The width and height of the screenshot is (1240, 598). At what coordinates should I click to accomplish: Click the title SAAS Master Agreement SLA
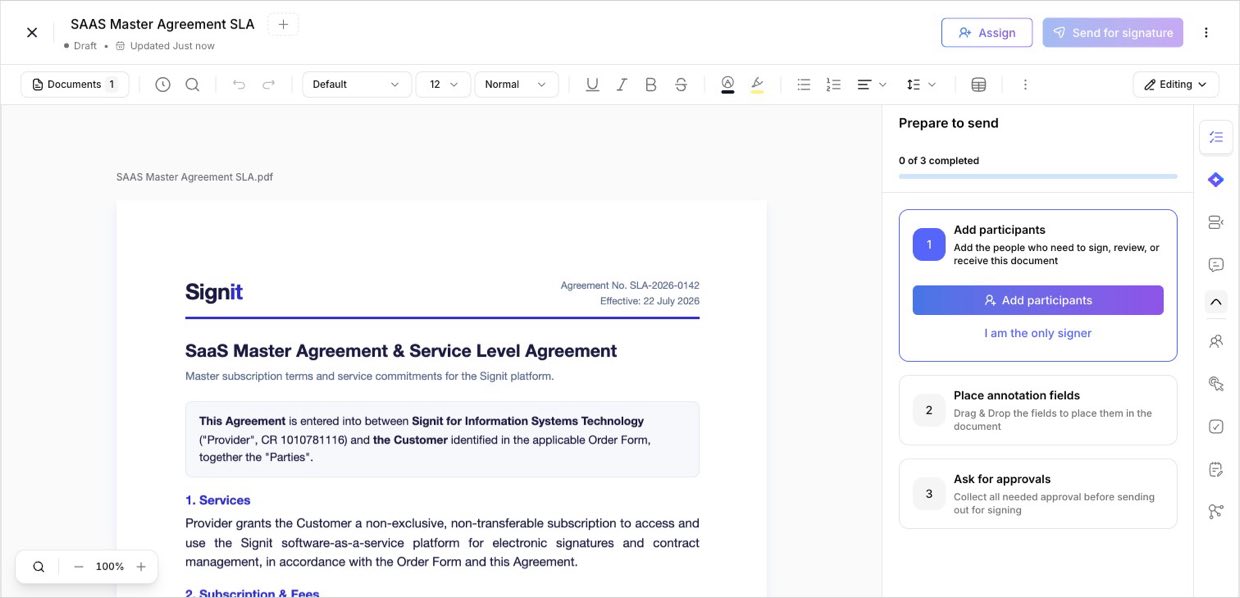tap(162, 24)
